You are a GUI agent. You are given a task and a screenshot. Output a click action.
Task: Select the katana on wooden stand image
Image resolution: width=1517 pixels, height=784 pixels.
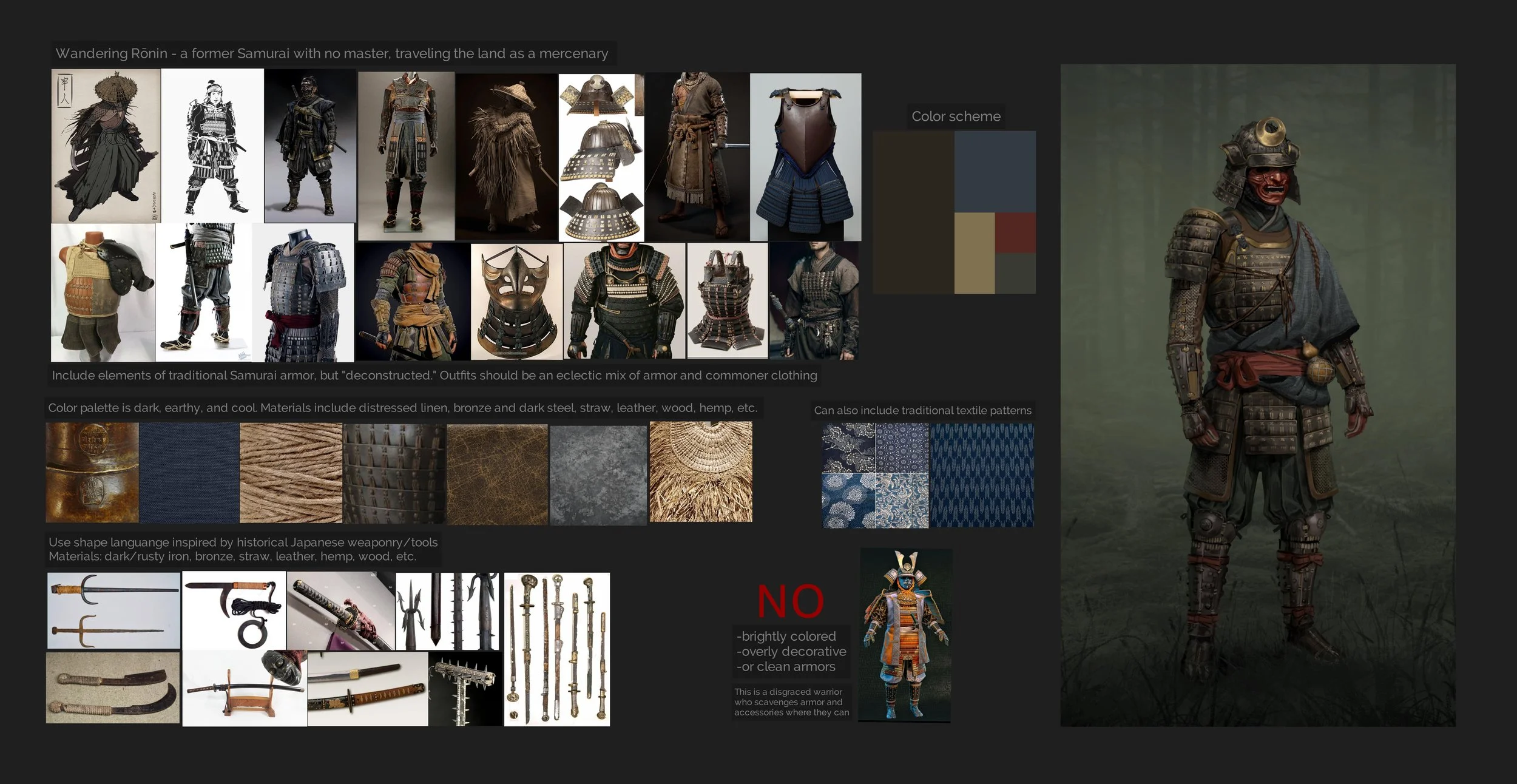tap(244, 692)
